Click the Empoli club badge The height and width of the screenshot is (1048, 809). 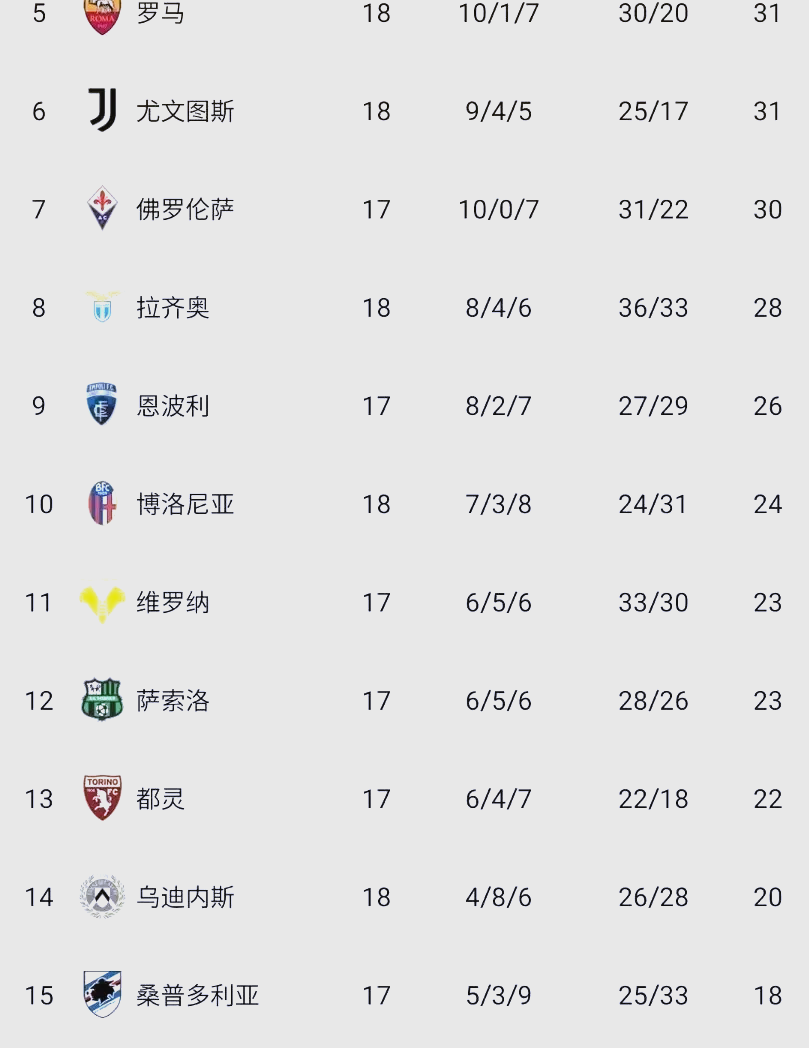pyautogui.click(x=102, y=405)
